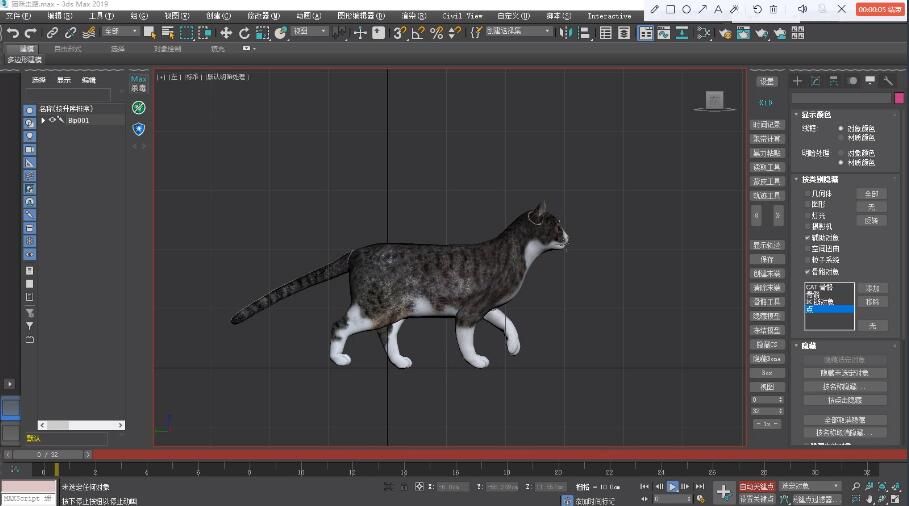Viewport: 909px width, 506px height.
Task: Click the Align tool icon
Action: pos(585,33)
